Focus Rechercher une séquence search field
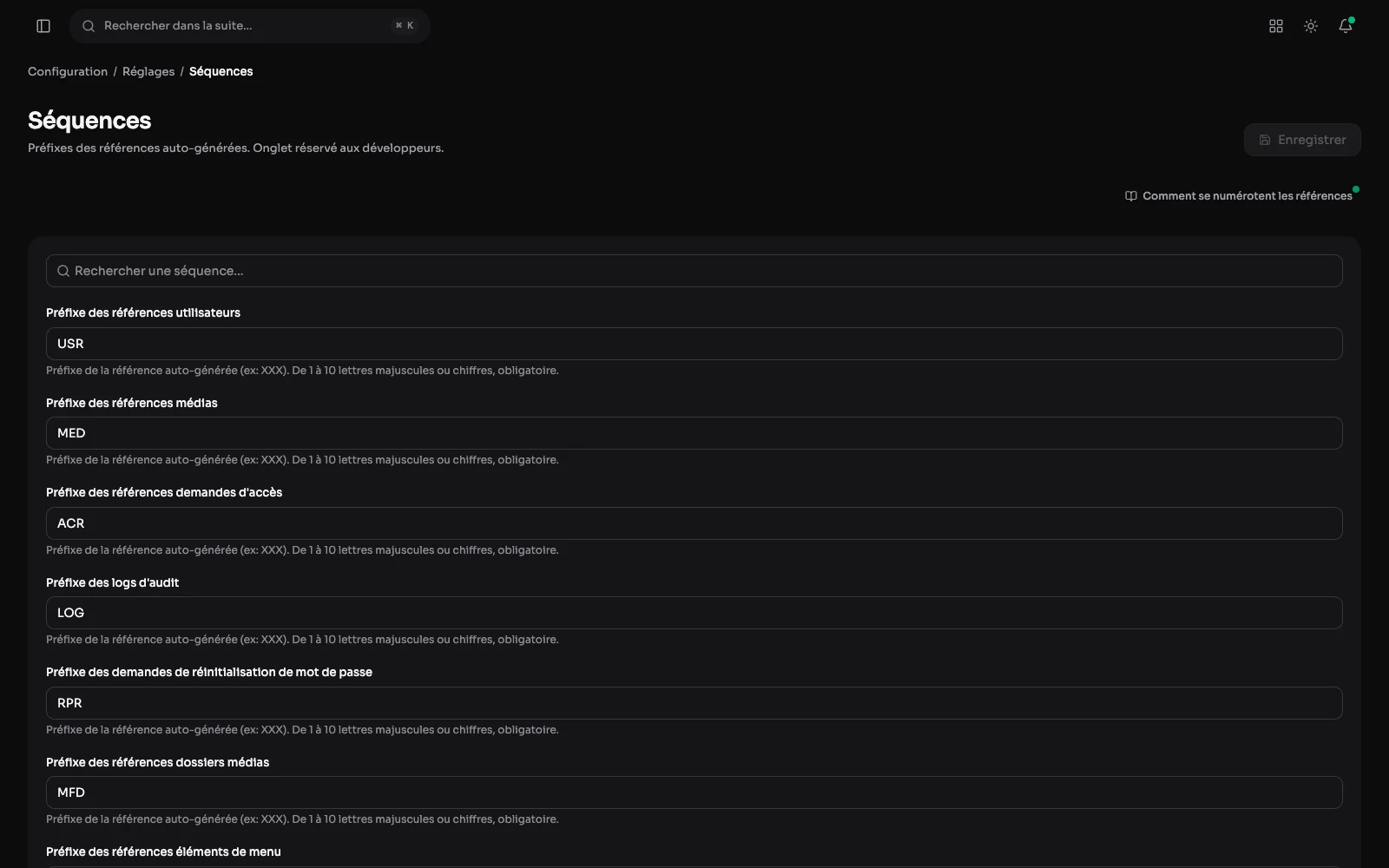Screen dimensions: 1389x868 pyautogui.click(x=694, y=271)
